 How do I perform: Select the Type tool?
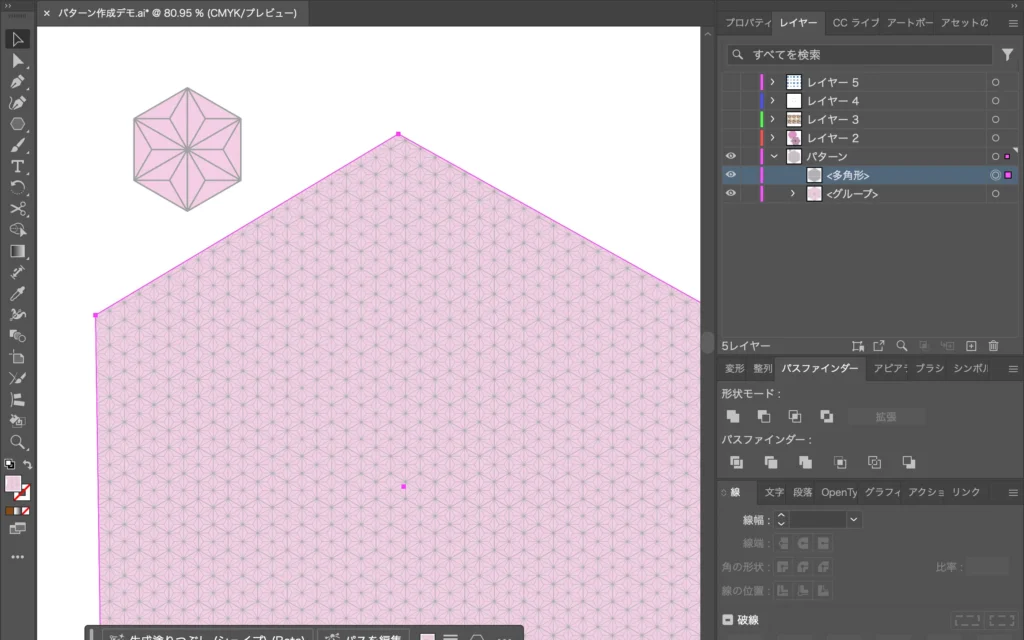[17, 166]
